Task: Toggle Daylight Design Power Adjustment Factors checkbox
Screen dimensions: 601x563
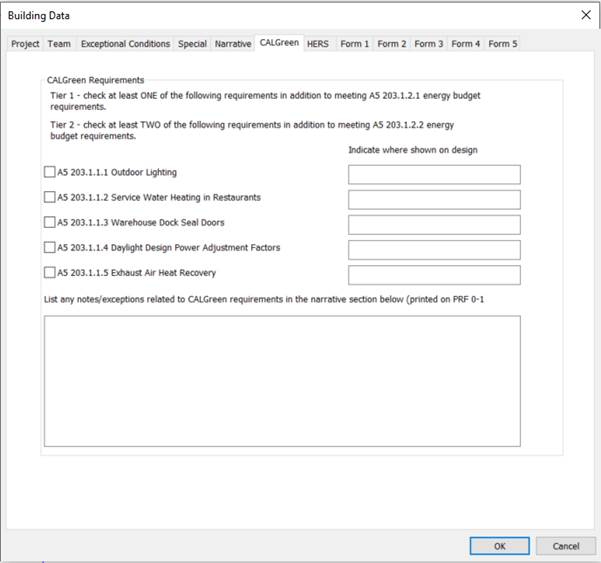Action: [50, 247]
